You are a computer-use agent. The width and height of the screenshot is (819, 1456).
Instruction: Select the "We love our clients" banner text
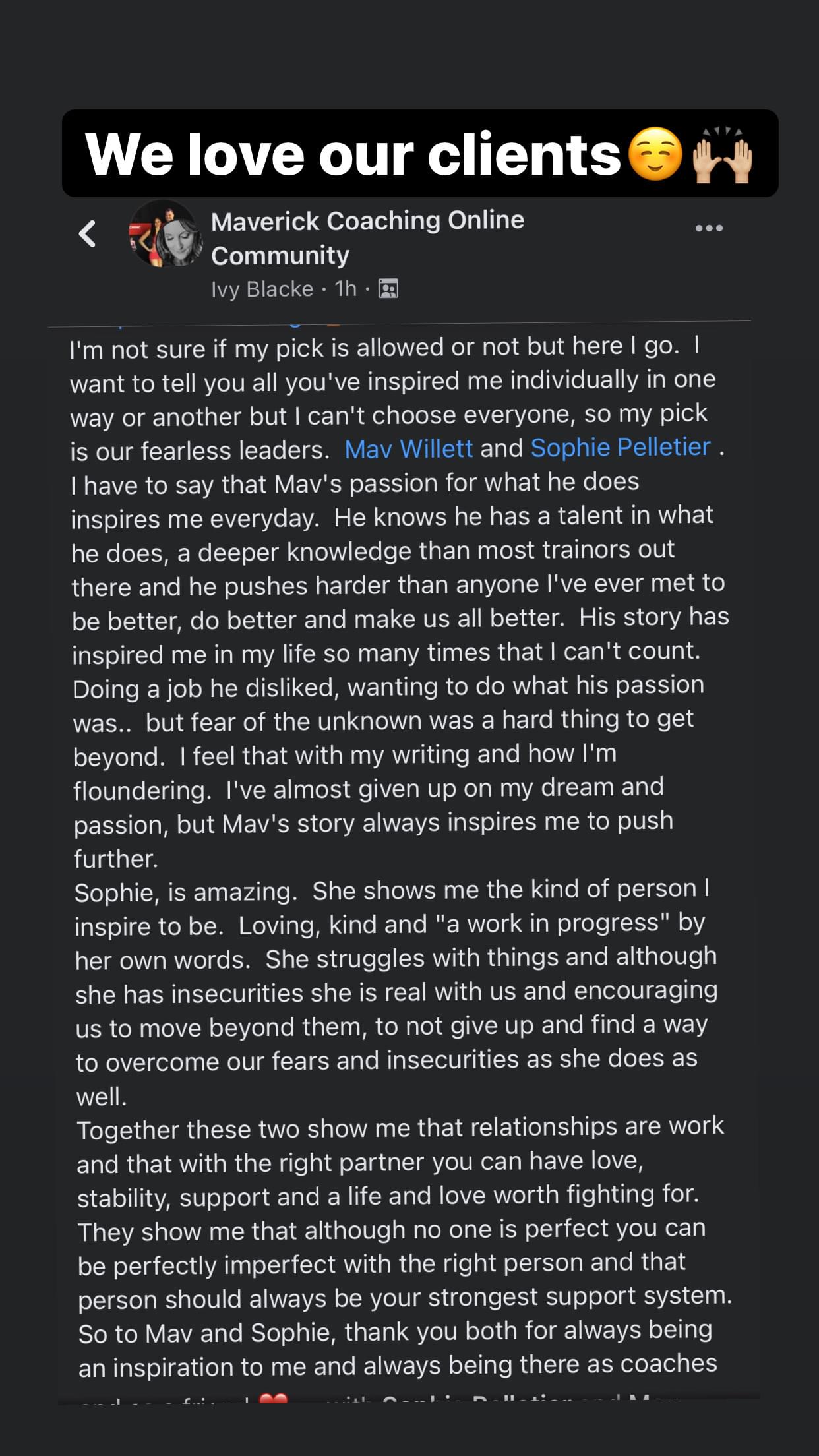coord(353,155)
